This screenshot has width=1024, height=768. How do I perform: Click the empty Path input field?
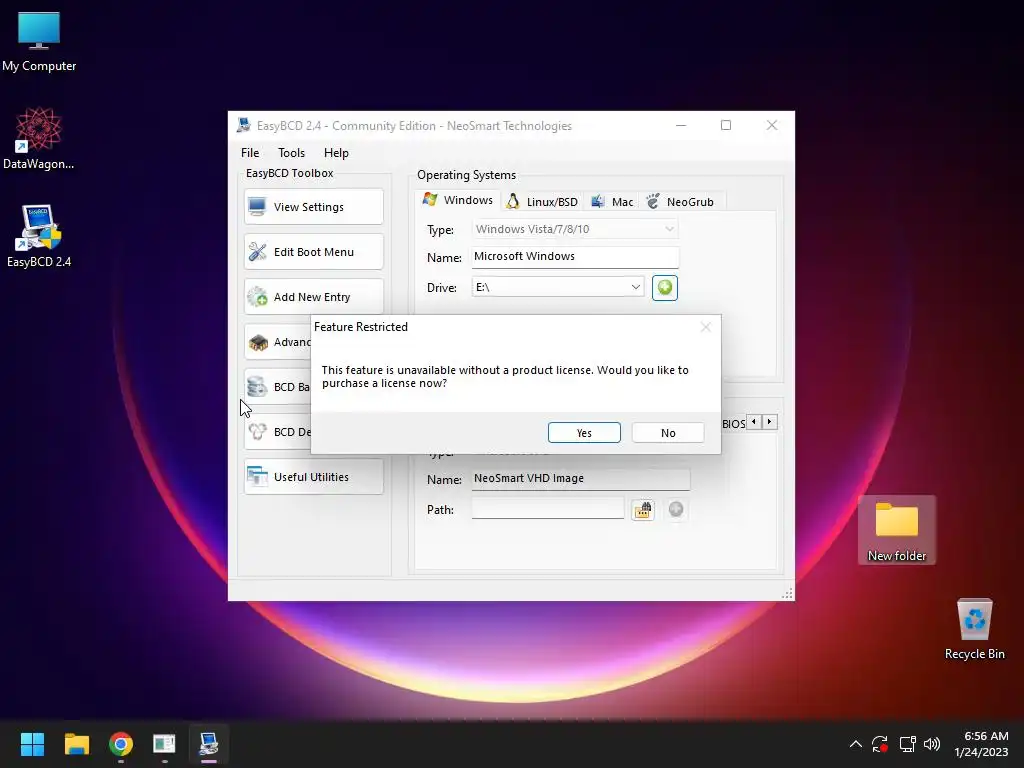(x=547, y=509)
